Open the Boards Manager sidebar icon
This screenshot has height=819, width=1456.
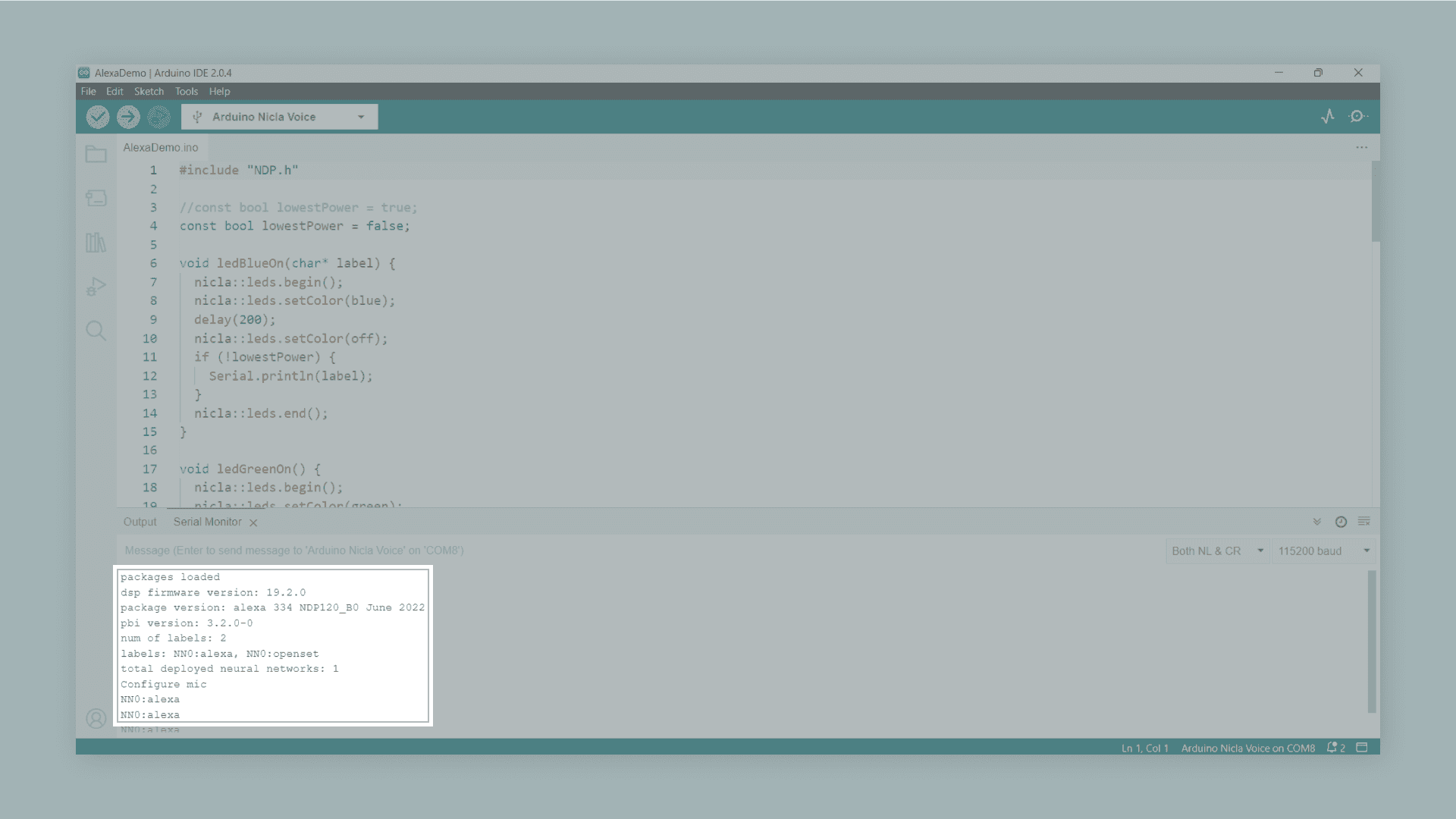(x=96, y=198)
